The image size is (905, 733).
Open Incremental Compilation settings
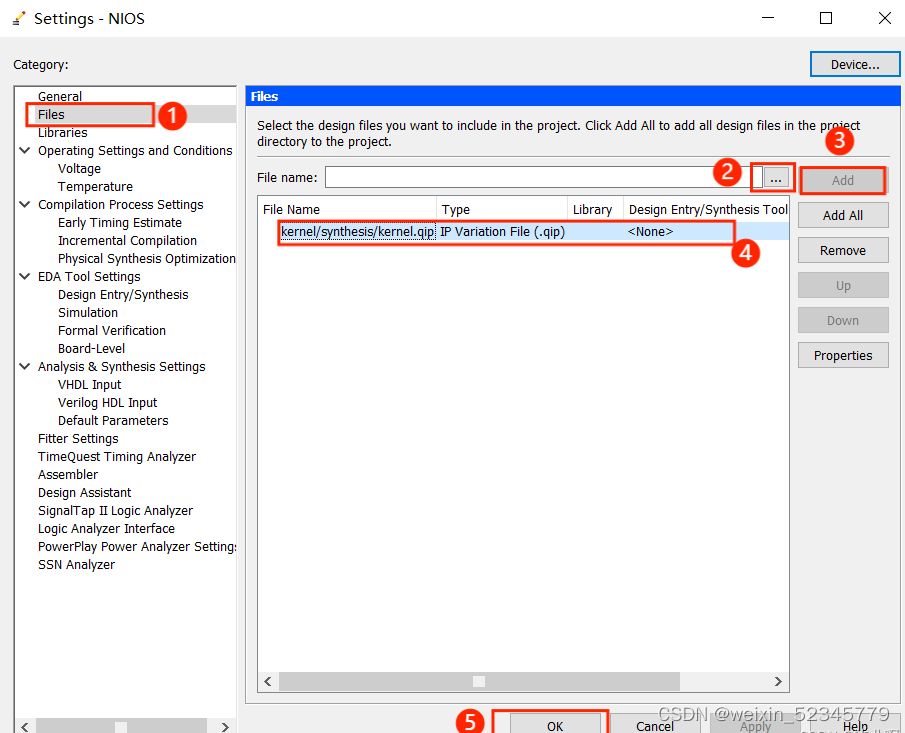tap(127, 241)
